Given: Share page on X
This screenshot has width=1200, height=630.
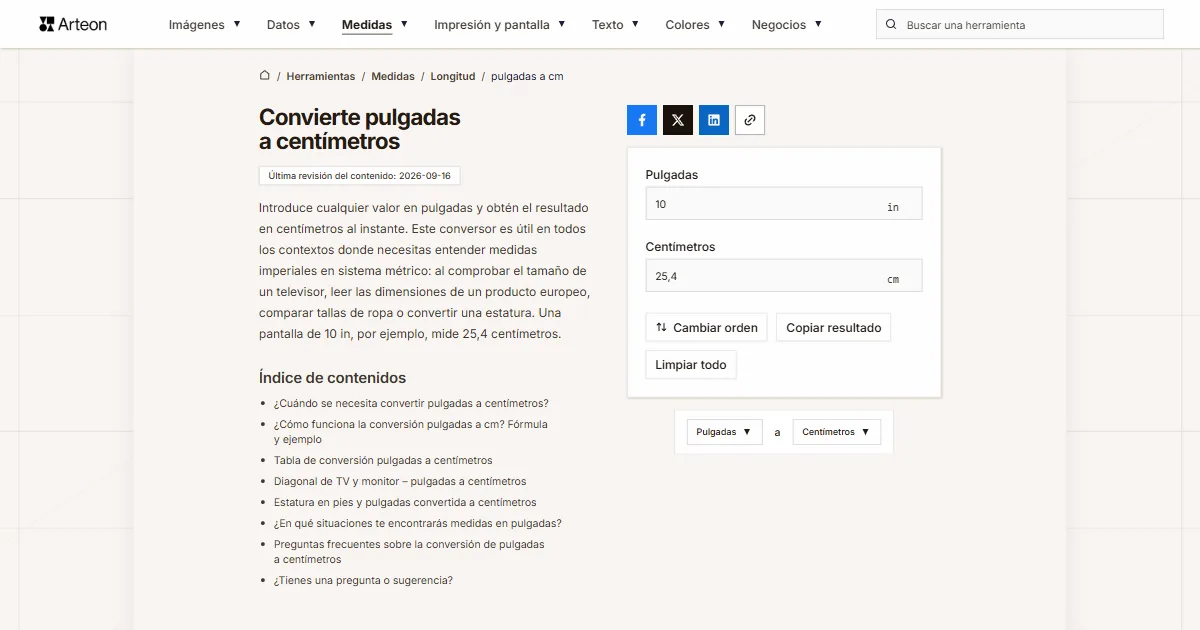Looking at the screenshot, I should [x=678, y=120].
